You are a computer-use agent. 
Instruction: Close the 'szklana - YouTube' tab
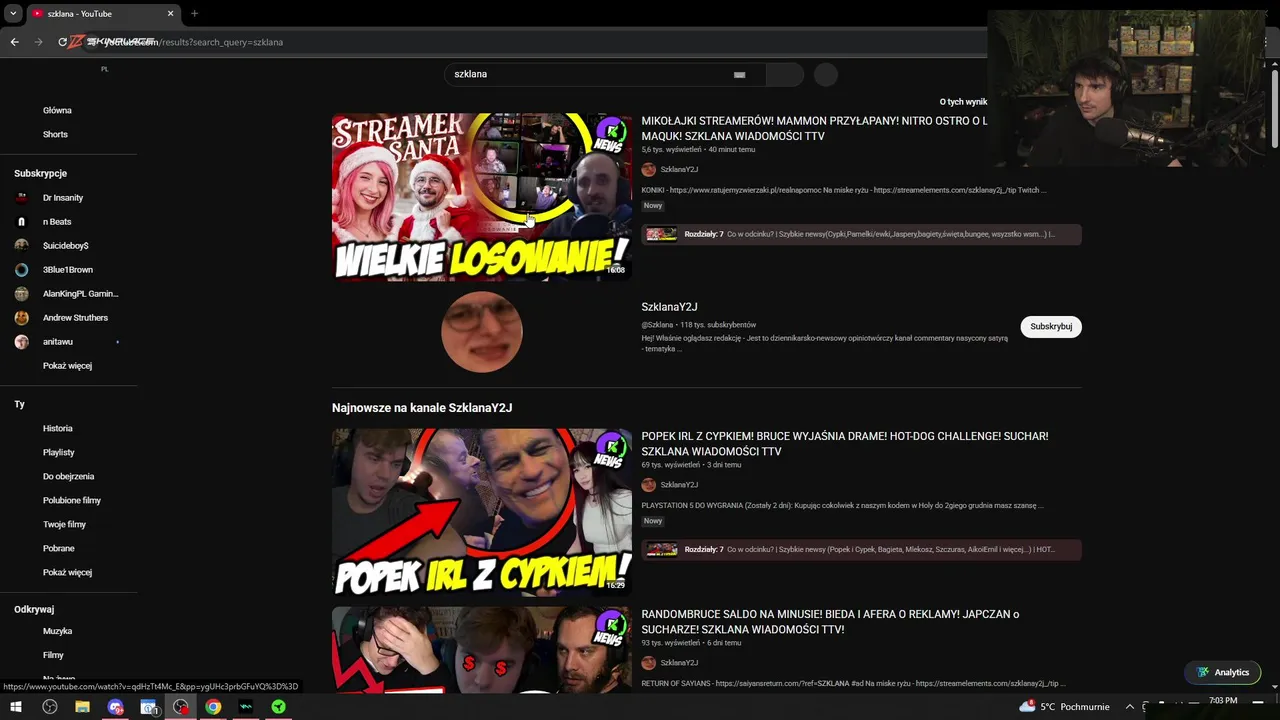(x=170, y=14)
